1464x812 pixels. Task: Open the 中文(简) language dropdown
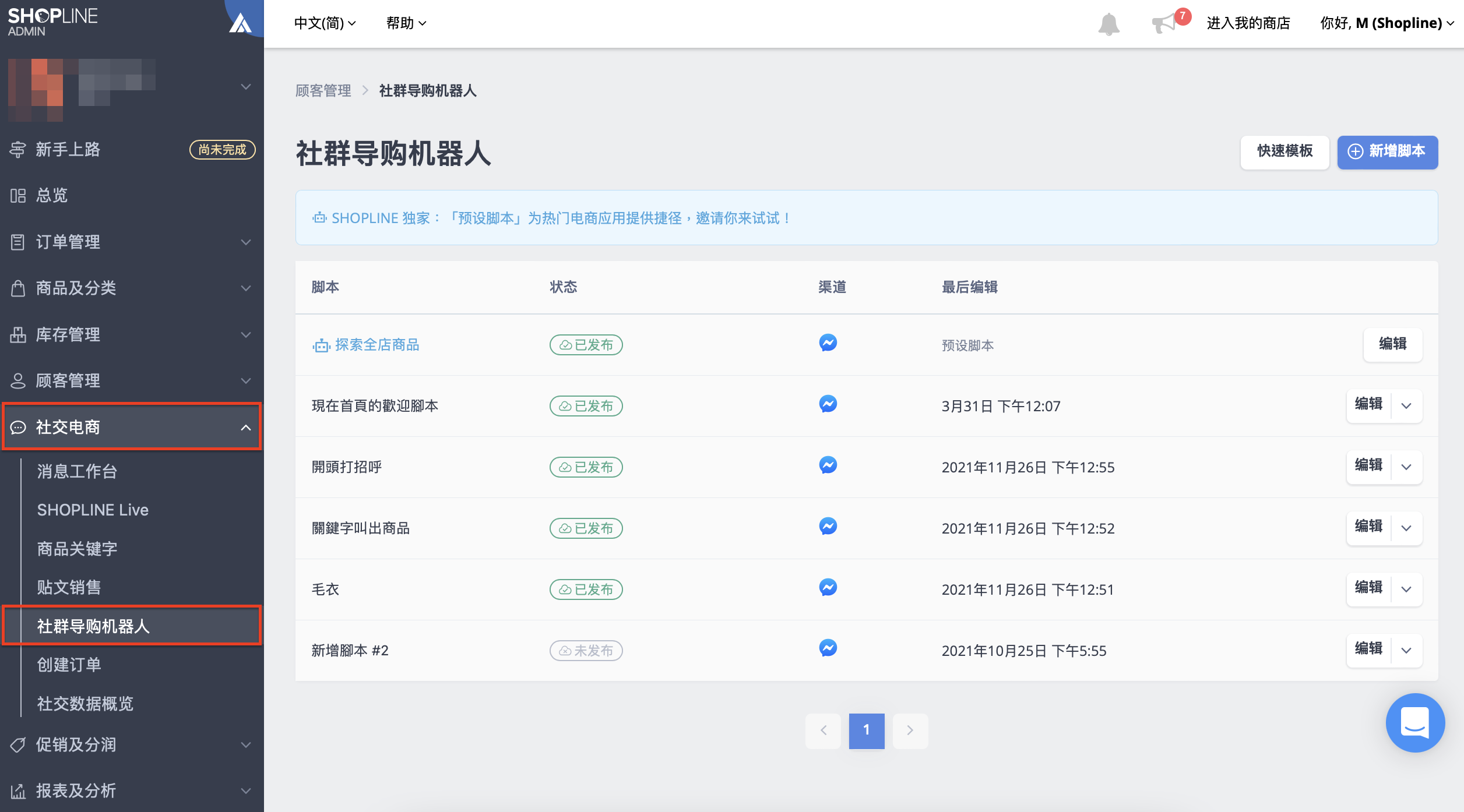point(325,23)
